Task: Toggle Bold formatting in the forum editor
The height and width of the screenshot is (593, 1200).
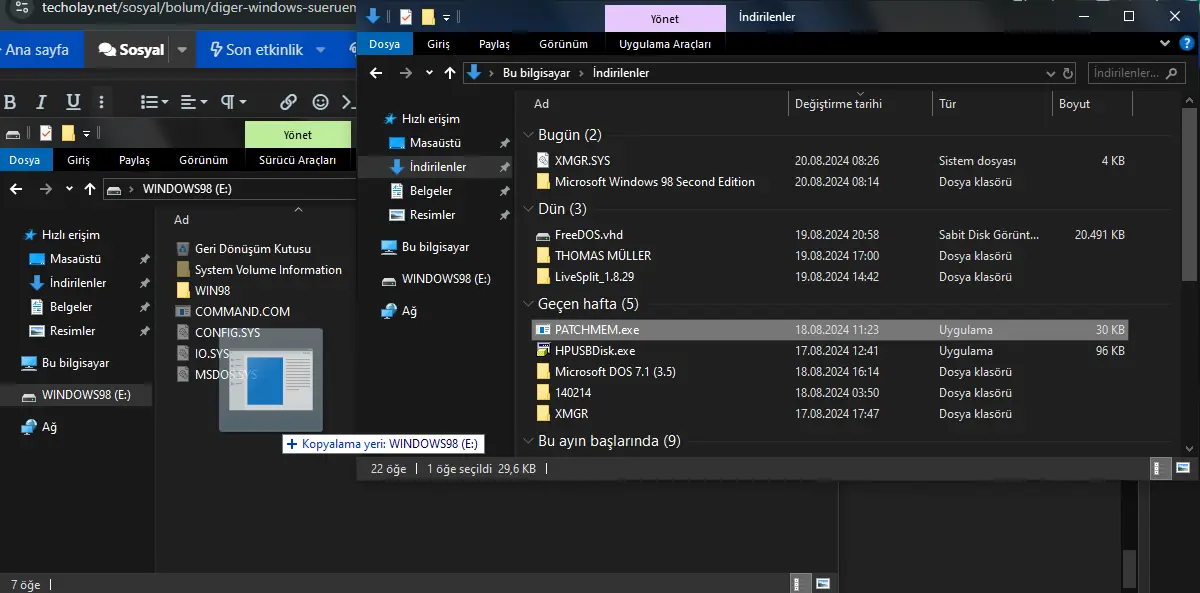Action: [x=10, y=101]
